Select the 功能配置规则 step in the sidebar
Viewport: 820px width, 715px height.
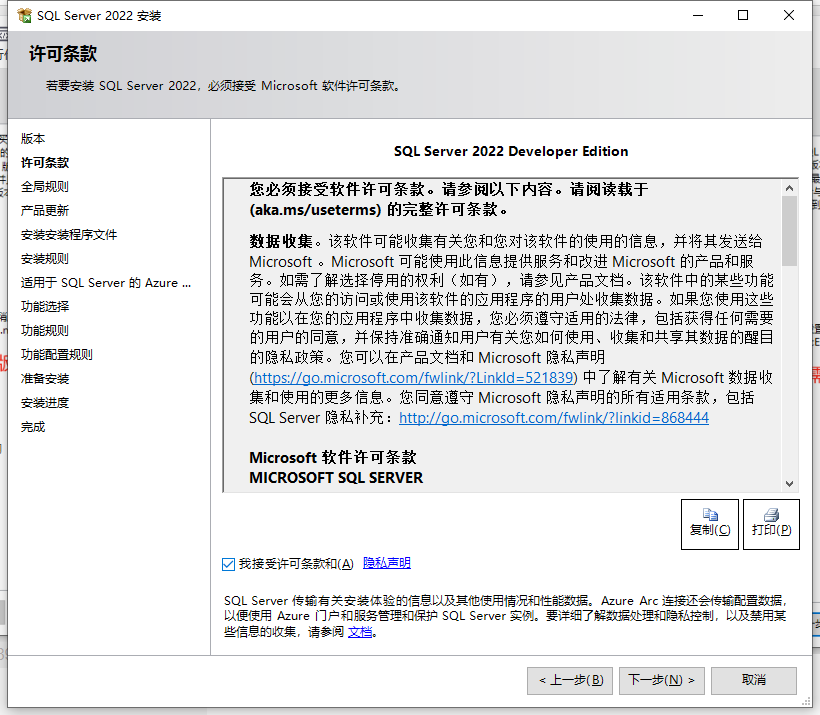pyautogui.click(x=57, y=355)
